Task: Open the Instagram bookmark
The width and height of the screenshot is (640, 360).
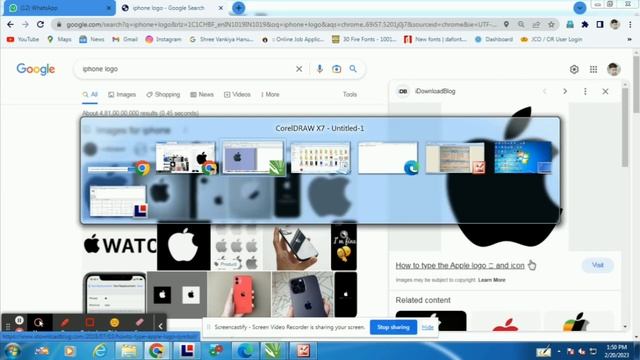Action: point(163,40)
